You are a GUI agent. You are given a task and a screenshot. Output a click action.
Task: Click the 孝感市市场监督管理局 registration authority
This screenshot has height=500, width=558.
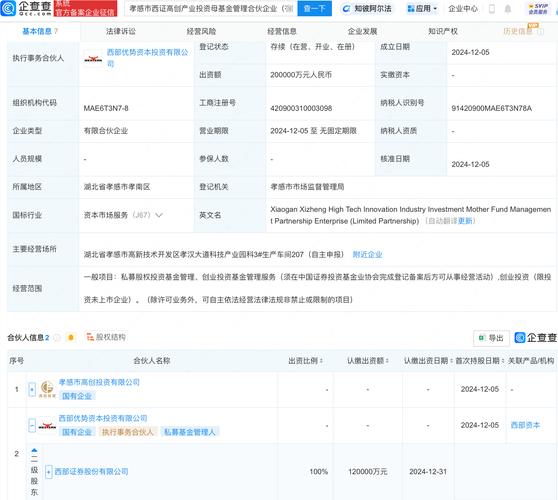click(x=307, y=187)
